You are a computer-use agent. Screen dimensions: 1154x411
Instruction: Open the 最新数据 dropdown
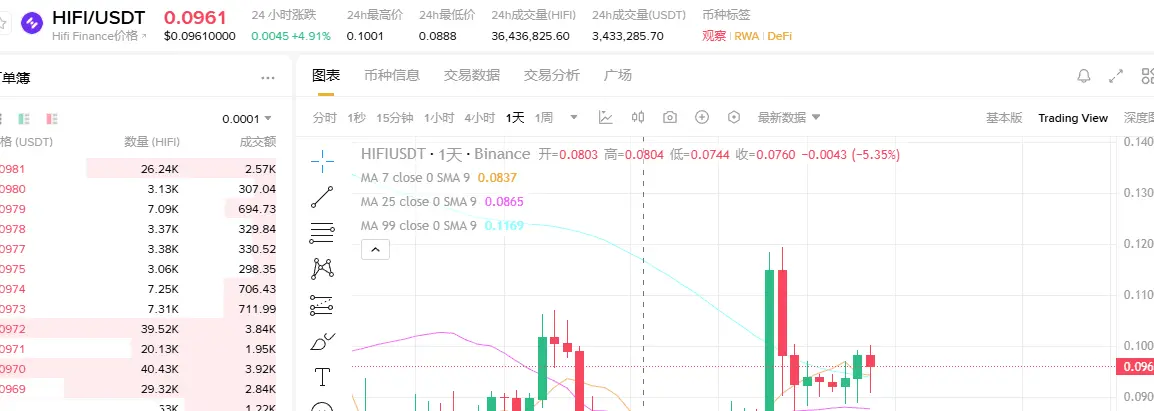pos(789,118)
